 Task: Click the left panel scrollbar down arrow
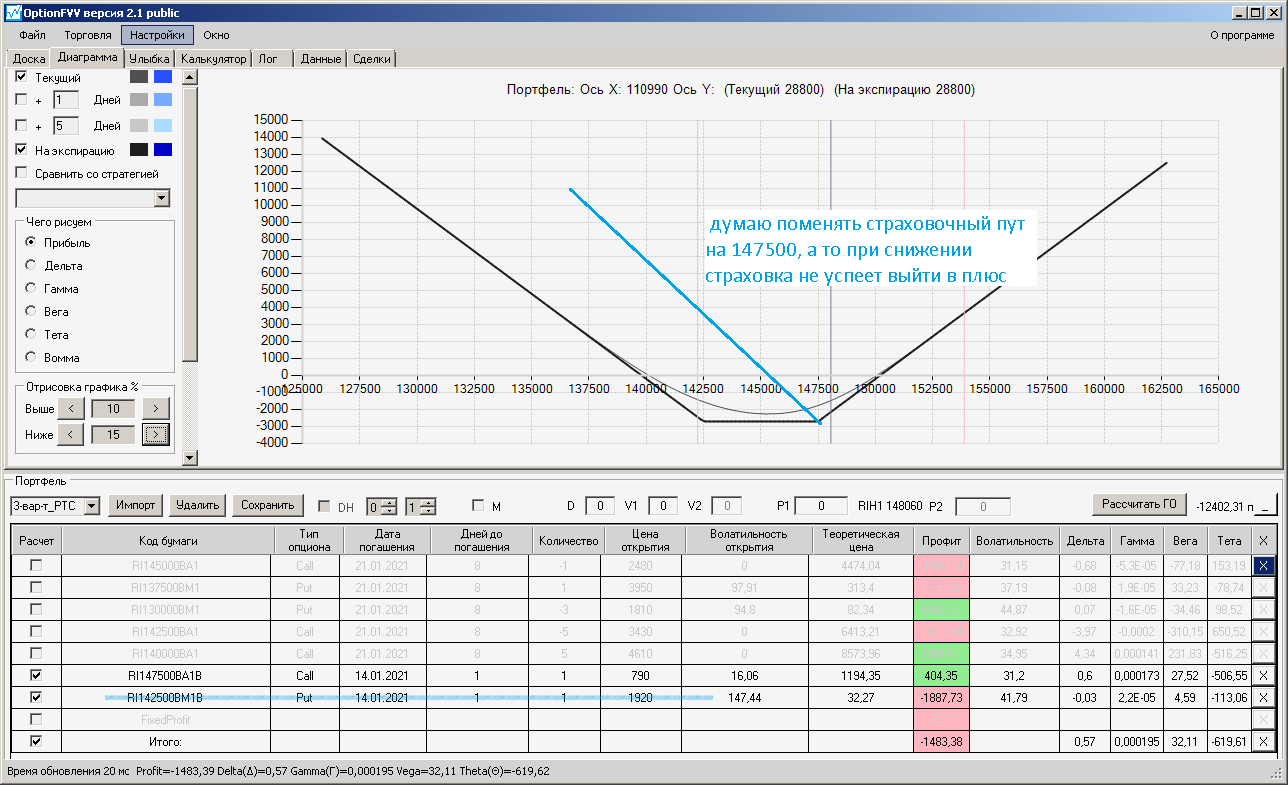click(190, 458)
